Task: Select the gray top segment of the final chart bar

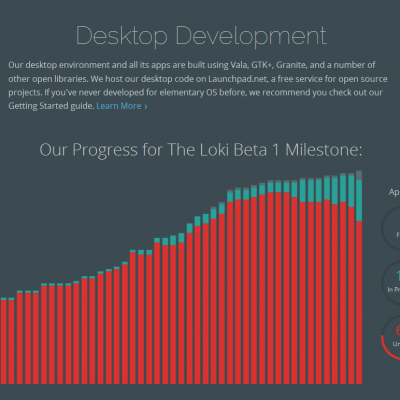Action: pyautogui.click(x=359, y=175)
